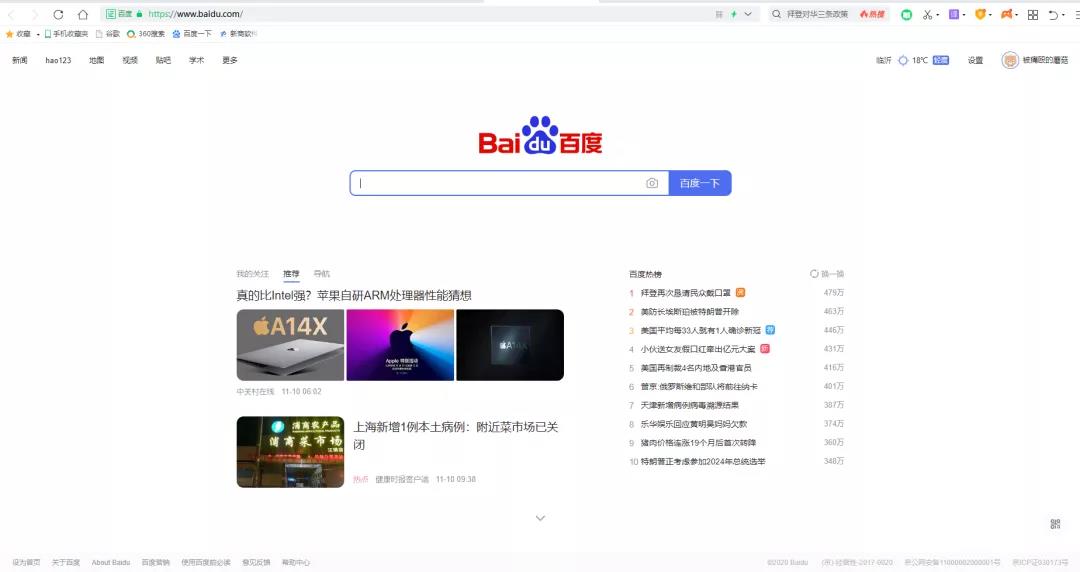This screenshot has width=1080, height=572.
Task: Open hot search item 小伙送女友假口红牵出亿元大案
Action: (698, 349)
